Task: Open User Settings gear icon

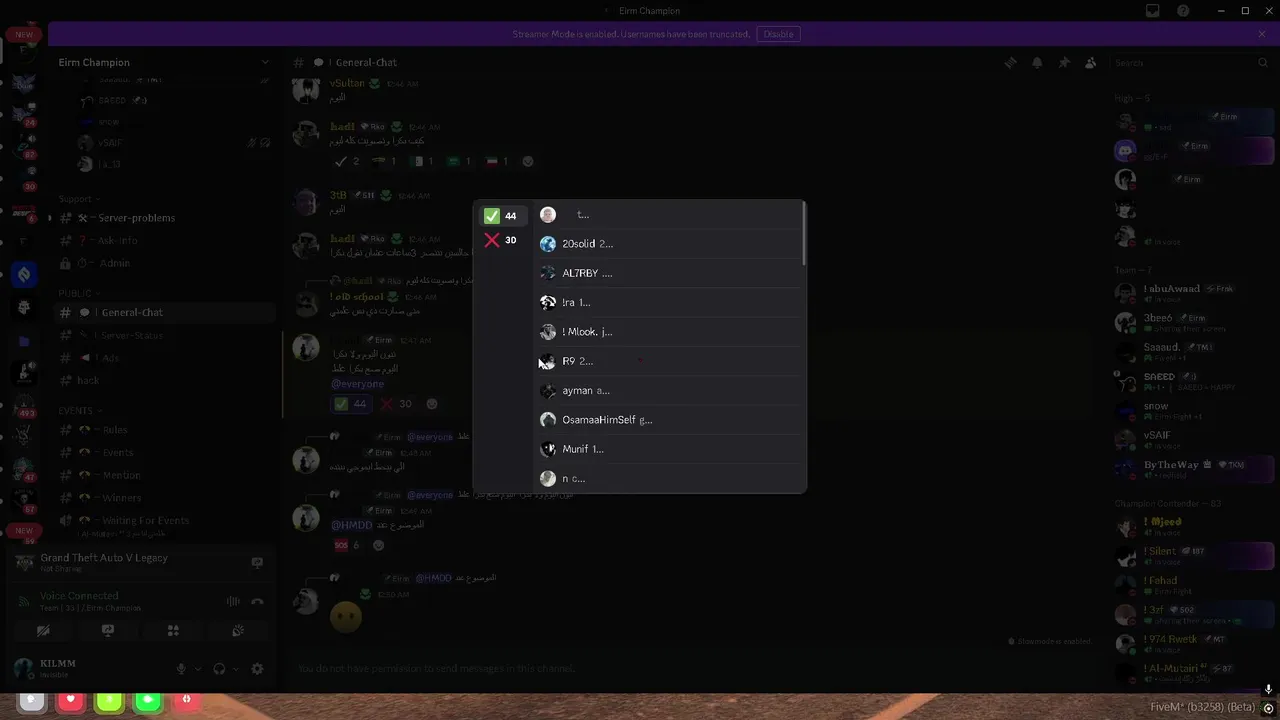Action: (257, 669)
